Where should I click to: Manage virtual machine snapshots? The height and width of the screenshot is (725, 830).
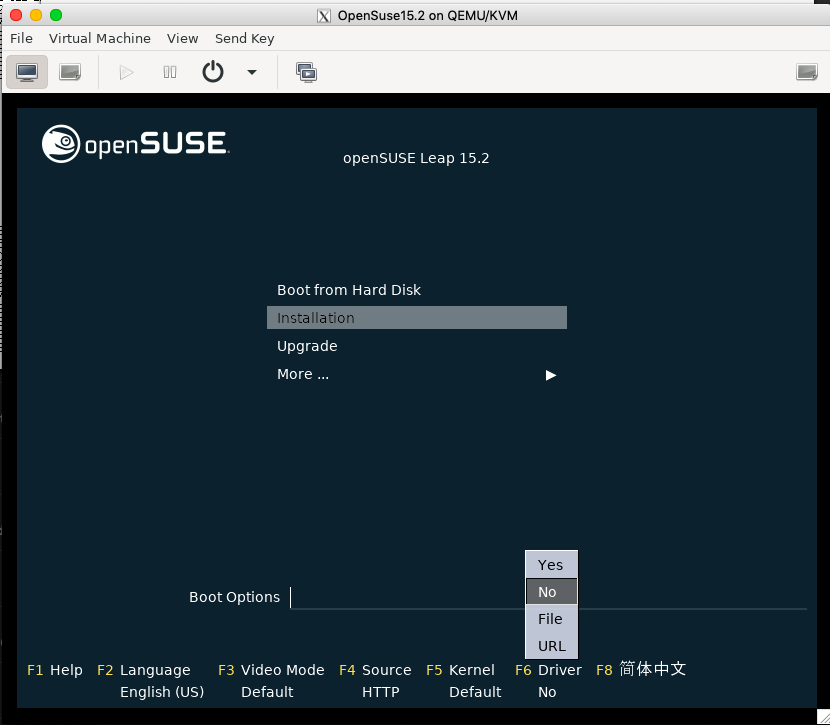coord(306,72)
